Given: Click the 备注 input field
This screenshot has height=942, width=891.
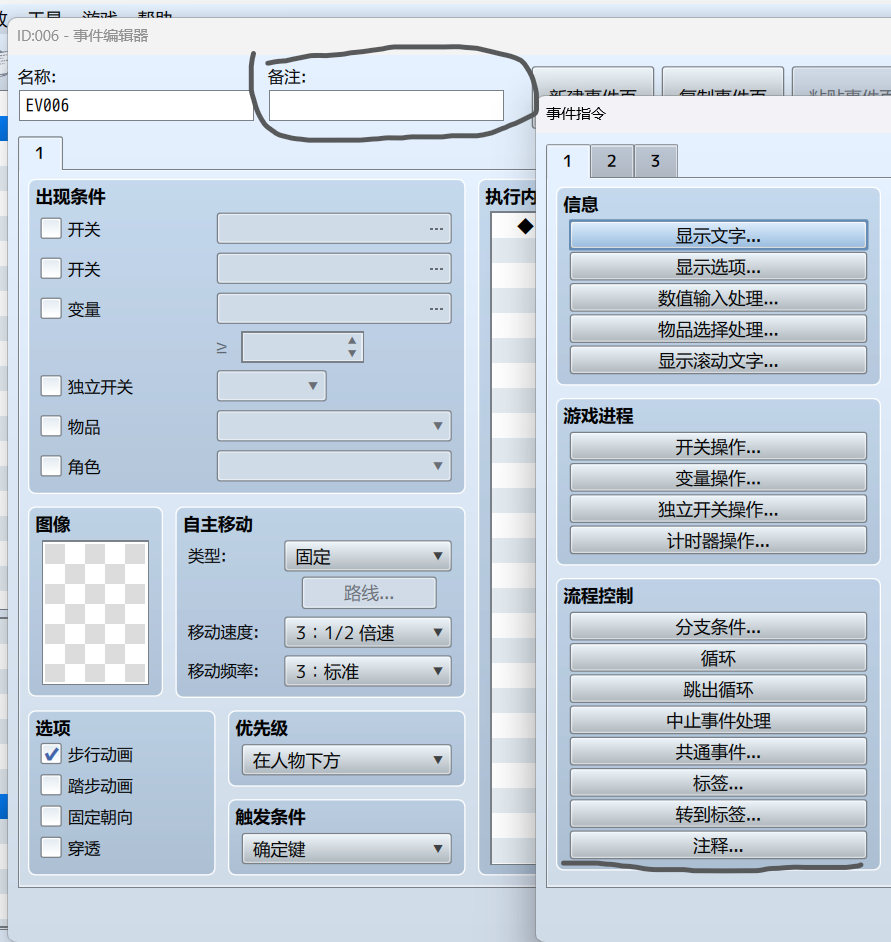Looking at the screenshot, I should click(x=386, y=106).
